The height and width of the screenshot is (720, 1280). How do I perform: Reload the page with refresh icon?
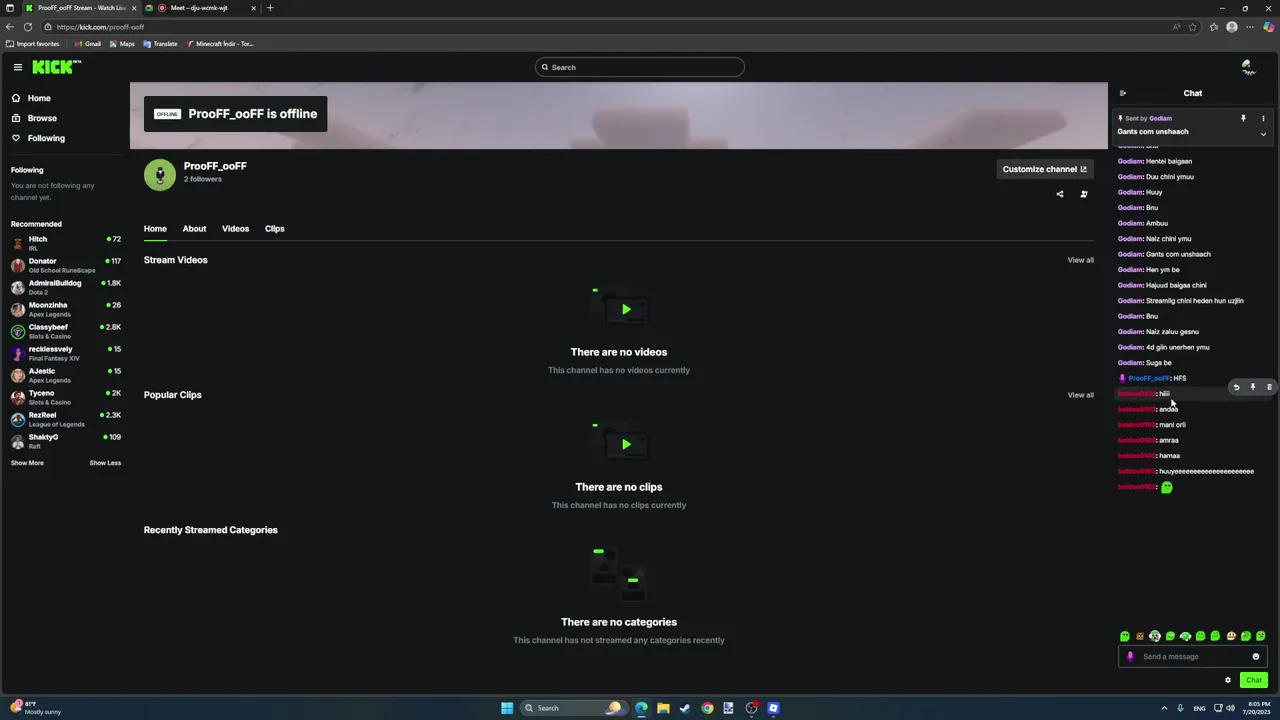pyautogui.click(x=28, y=27)
